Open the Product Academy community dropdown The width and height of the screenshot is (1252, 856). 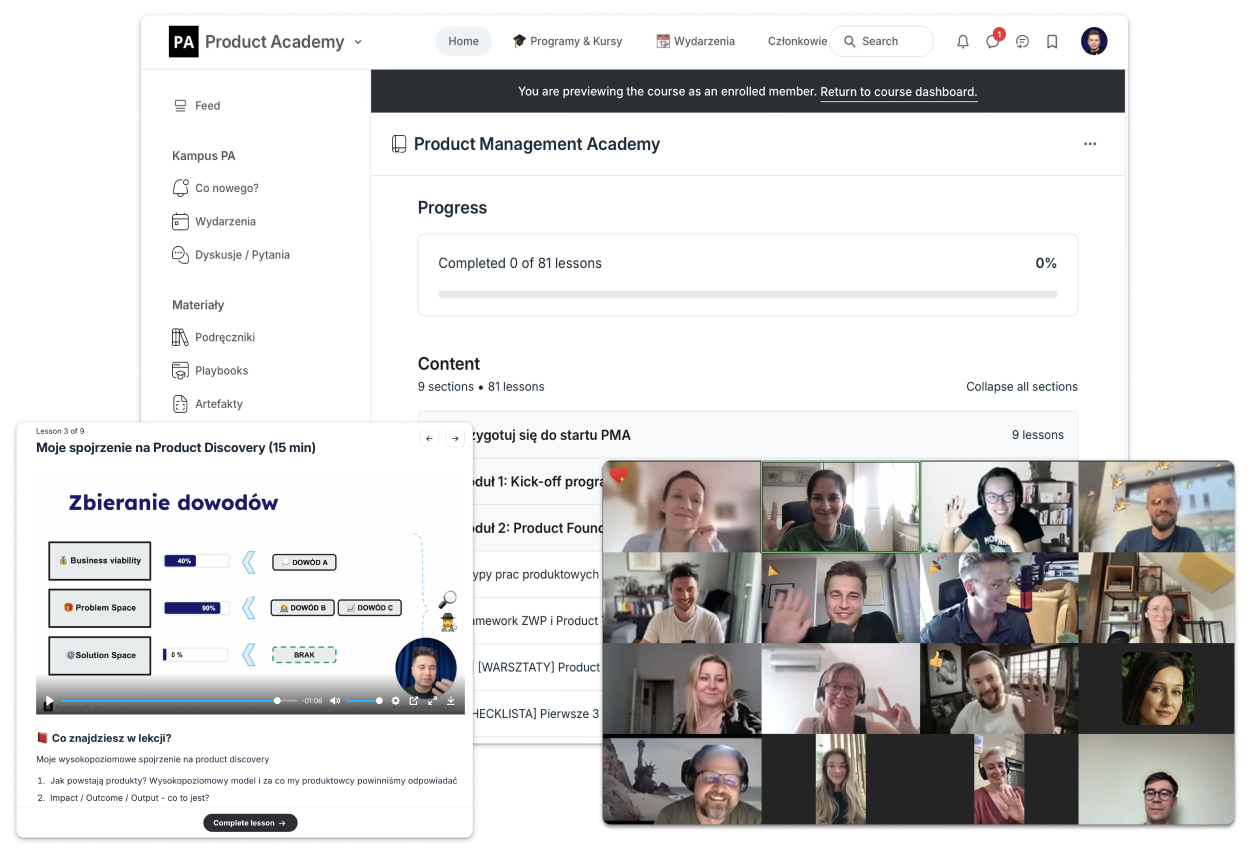click(358, 42)
